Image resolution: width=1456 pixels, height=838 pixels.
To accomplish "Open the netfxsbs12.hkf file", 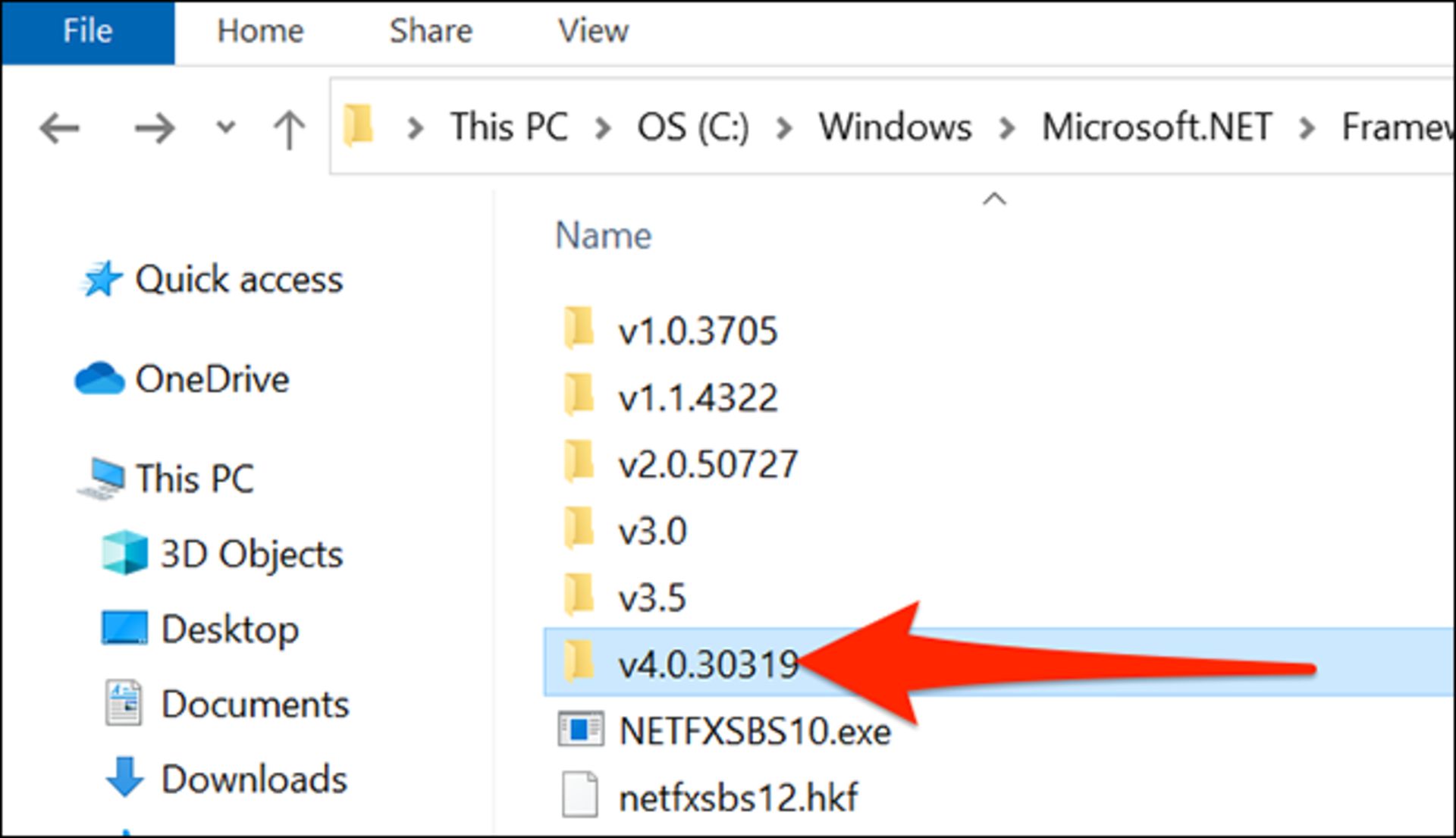I will tap(739, 796).
